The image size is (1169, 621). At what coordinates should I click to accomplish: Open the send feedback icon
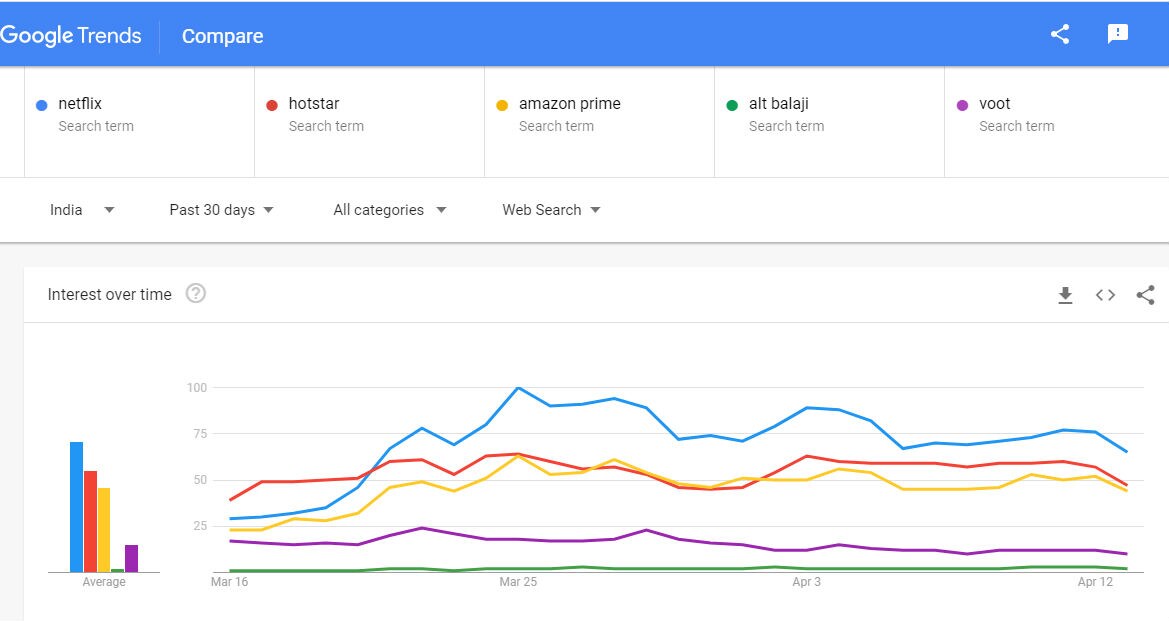[1118, 34]
